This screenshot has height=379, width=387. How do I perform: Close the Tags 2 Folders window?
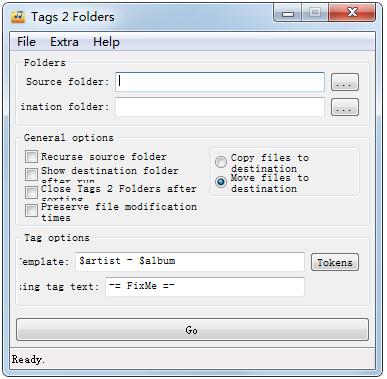tap(352, 13)
